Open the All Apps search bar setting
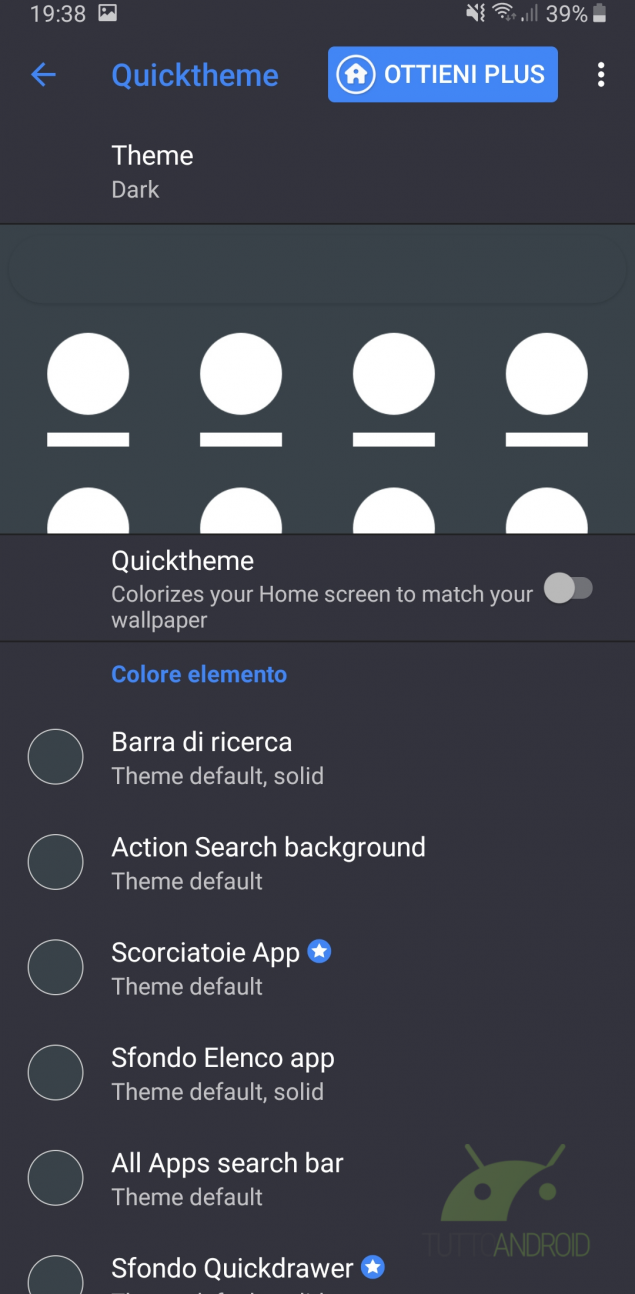Viewport: 635px width, 1294px height. (x=227, y=1178)
